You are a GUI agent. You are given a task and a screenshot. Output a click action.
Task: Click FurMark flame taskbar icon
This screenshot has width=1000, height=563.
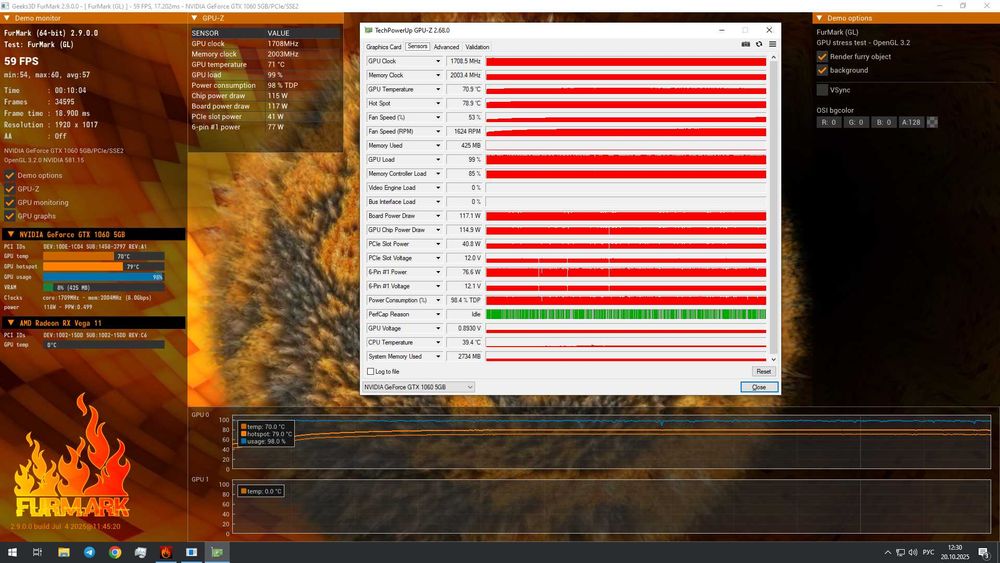click(166, 552)
